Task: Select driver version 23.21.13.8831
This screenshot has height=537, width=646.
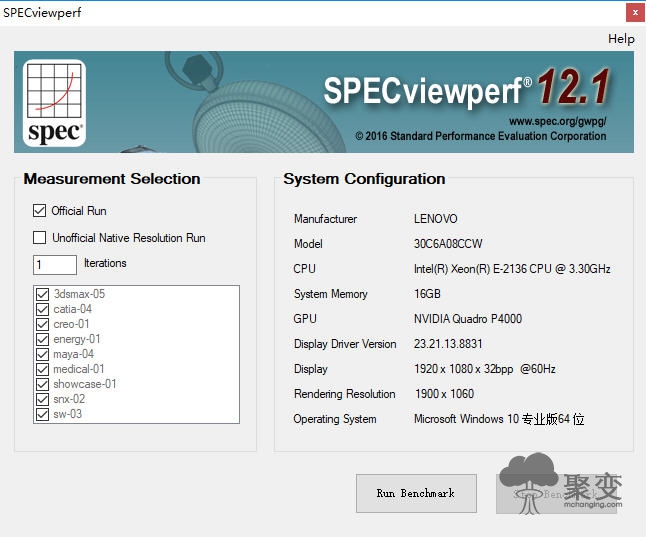Action: coord(448,344)
